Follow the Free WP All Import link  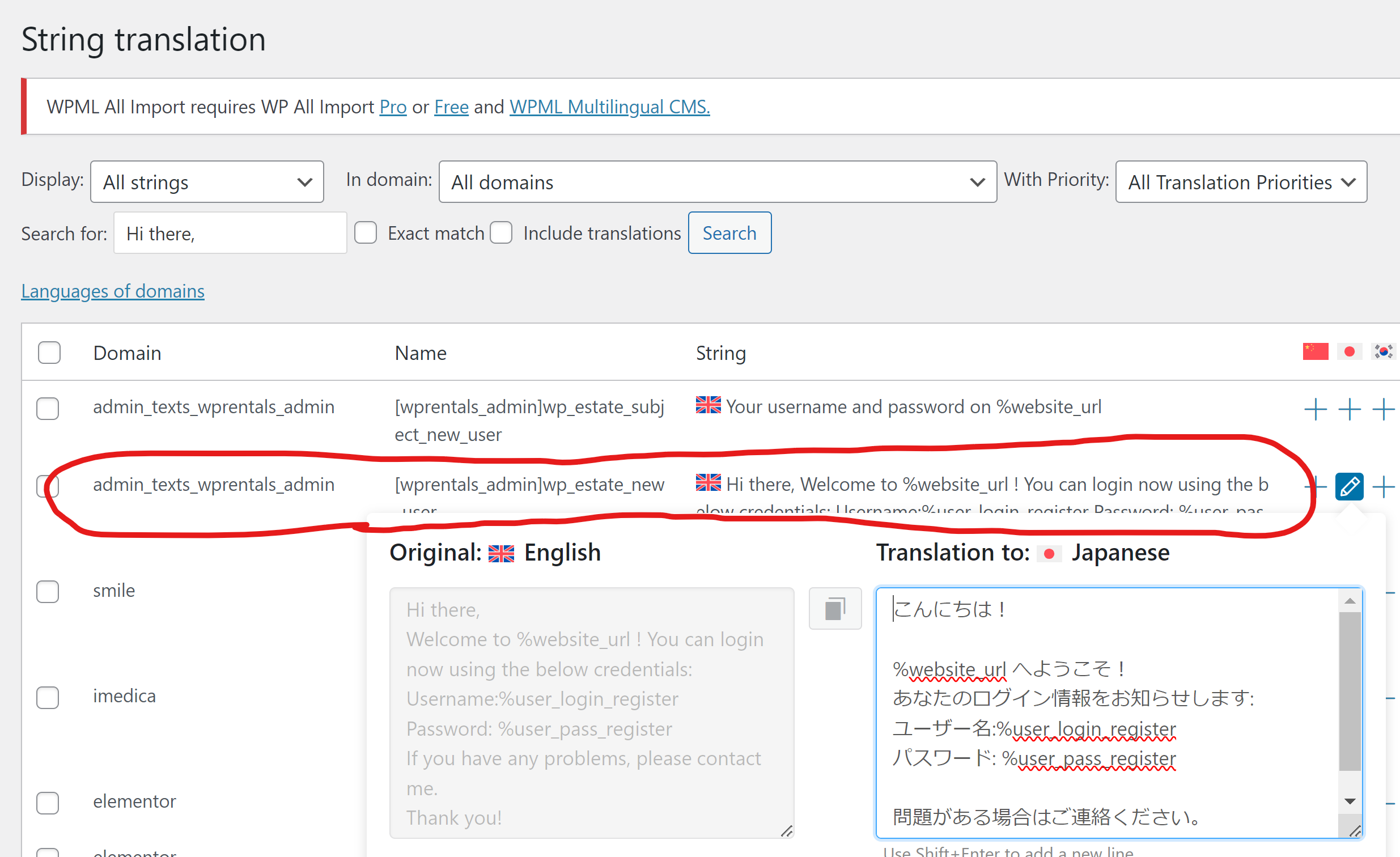point(452,107)
